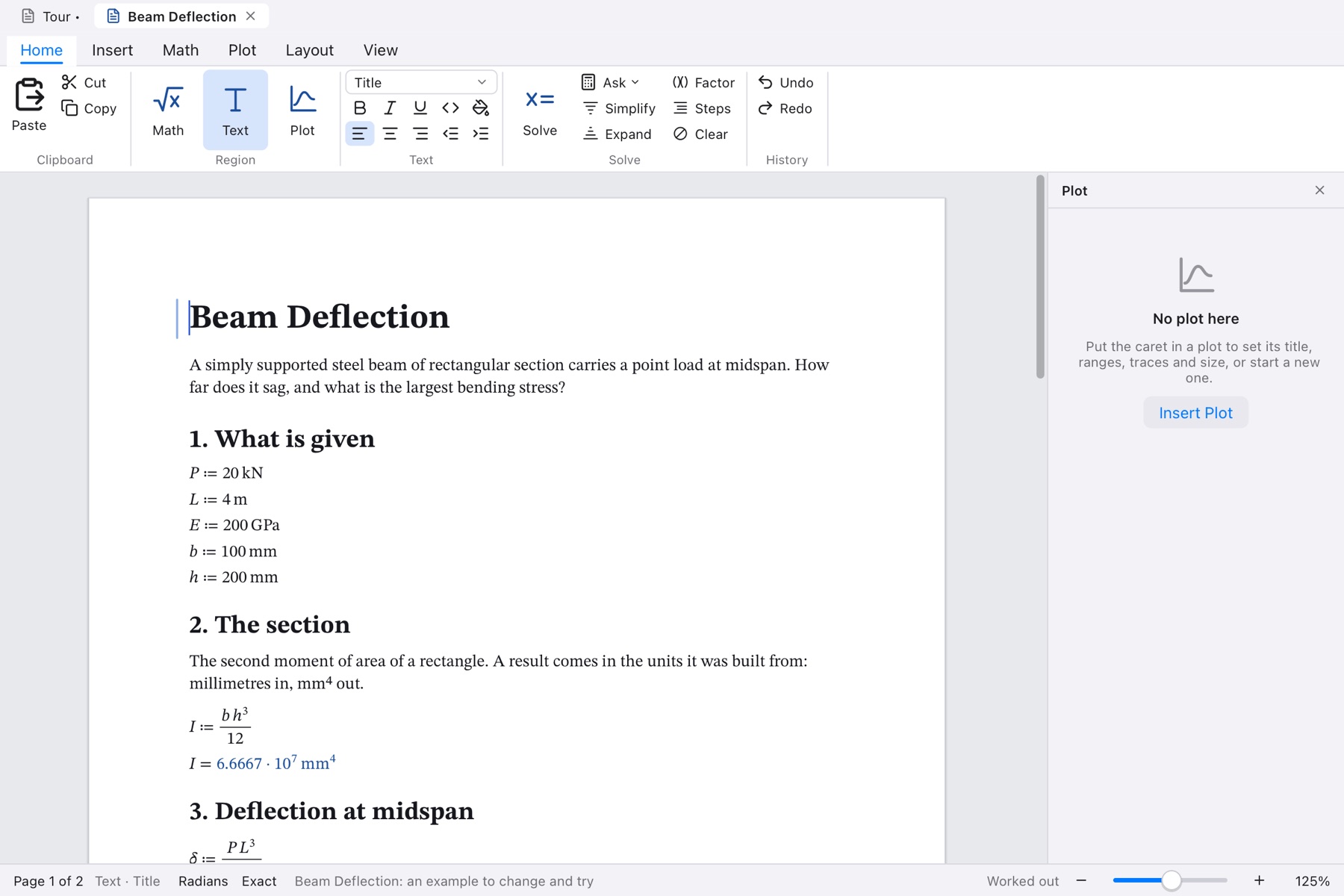Toggle italic formatting

(390, 108)
